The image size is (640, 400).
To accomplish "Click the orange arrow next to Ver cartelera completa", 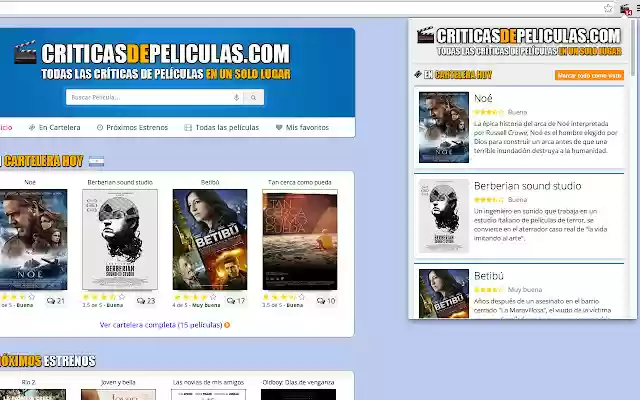I will [227, 325].
